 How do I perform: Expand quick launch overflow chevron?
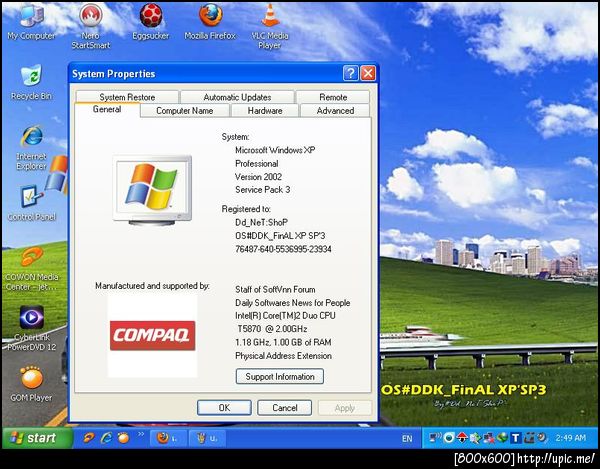(141, 434)
